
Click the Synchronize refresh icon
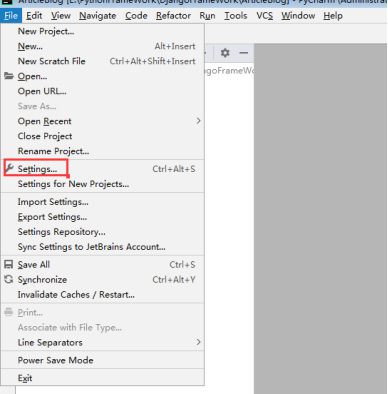[9, 279]
